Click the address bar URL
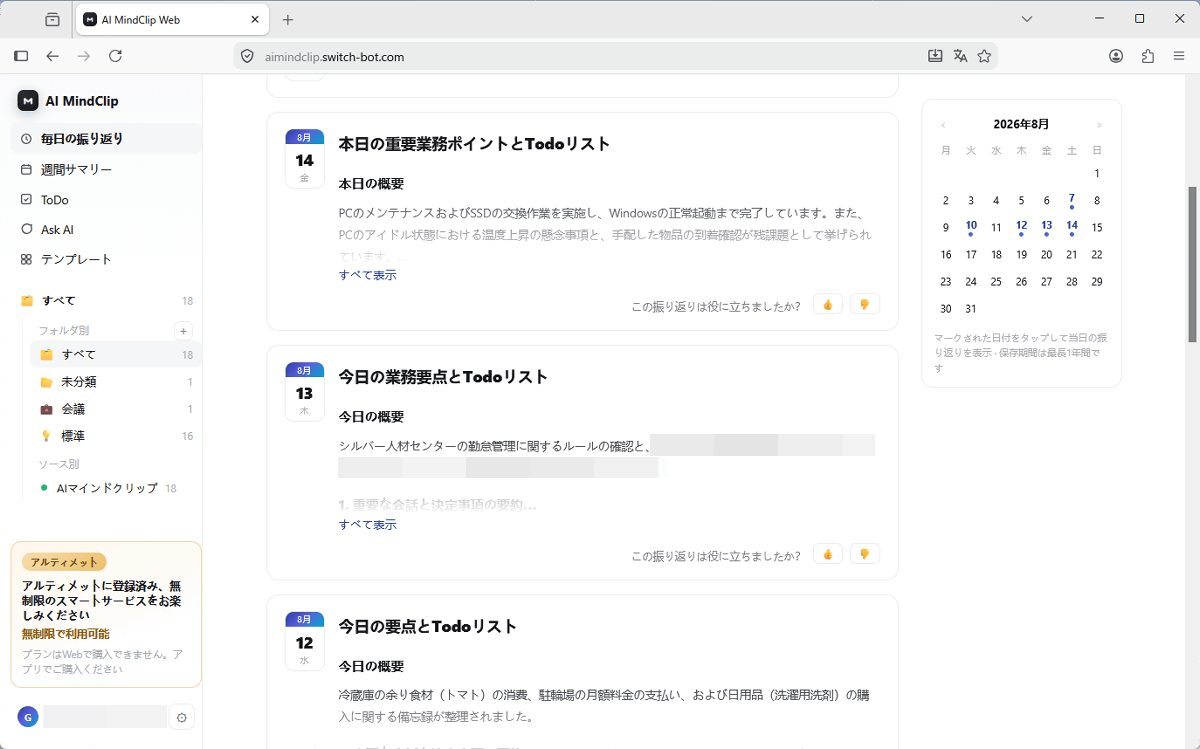 pyautogui.click(x=334, y=57)
